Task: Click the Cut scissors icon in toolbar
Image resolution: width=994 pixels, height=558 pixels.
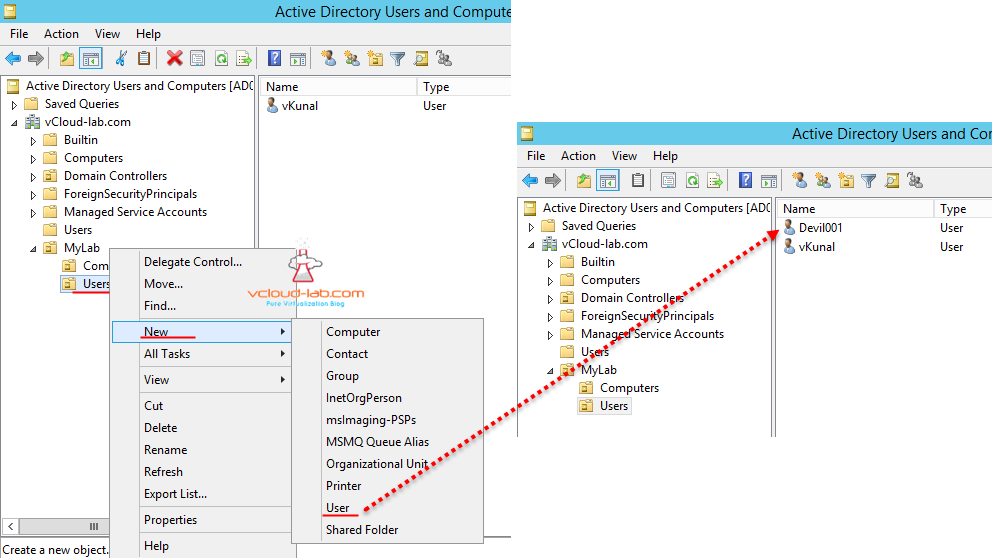Action: click(120, 59)
